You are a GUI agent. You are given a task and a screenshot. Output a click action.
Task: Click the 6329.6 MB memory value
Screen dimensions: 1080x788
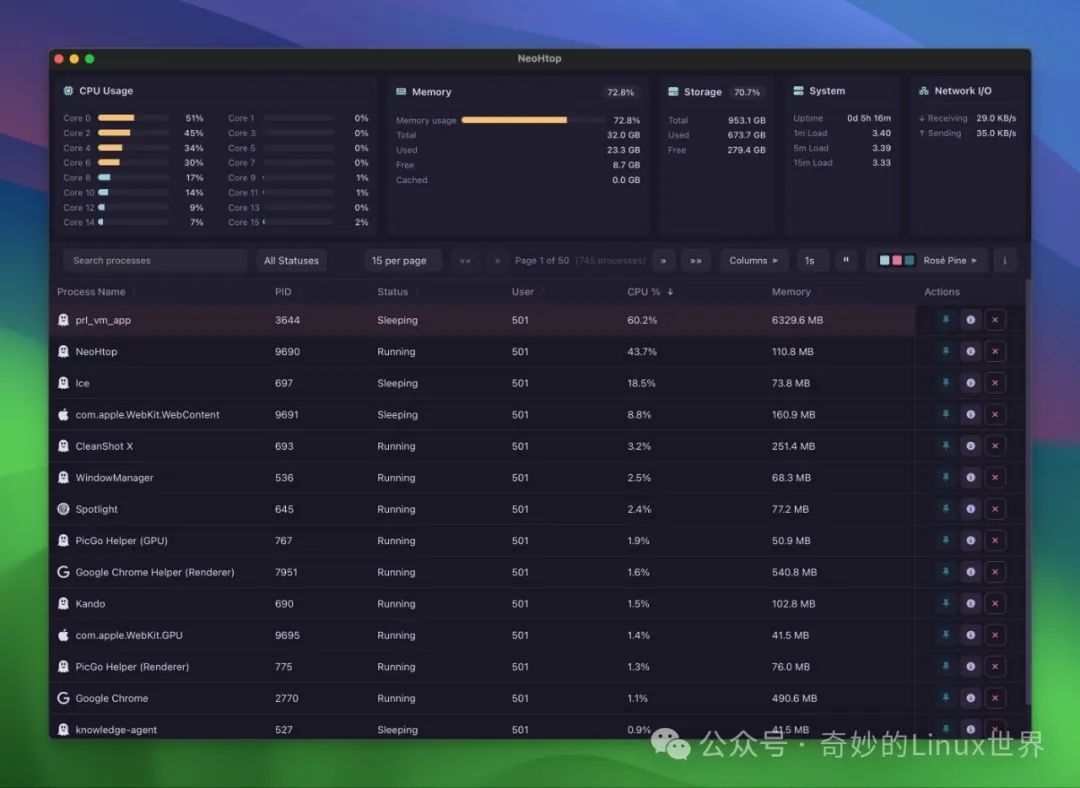[798, 320]
